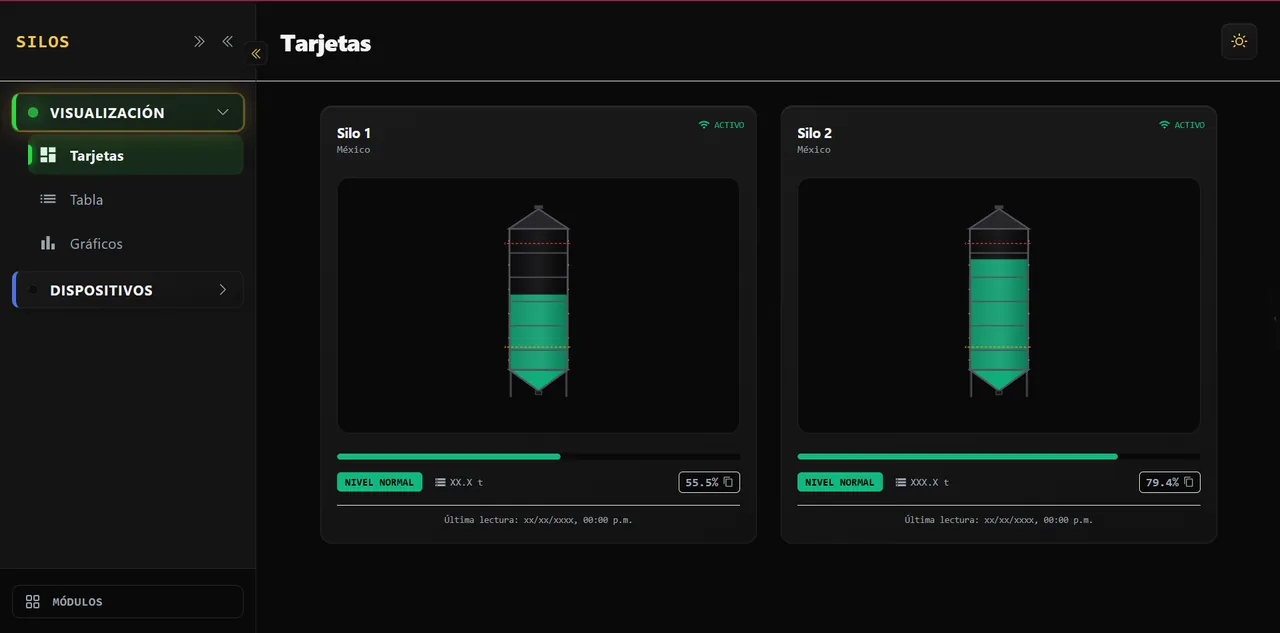Click the wifi ACTIVO icon on Silo 2

[x=1164, y=125]
